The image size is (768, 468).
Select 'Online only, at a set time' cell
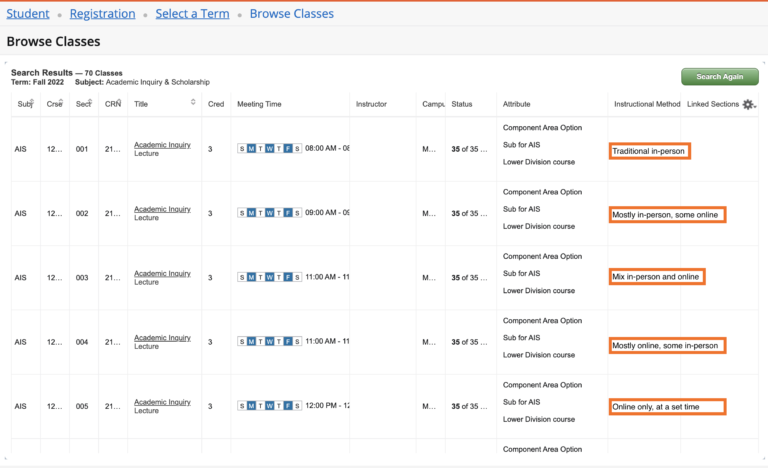pos(667,407)
